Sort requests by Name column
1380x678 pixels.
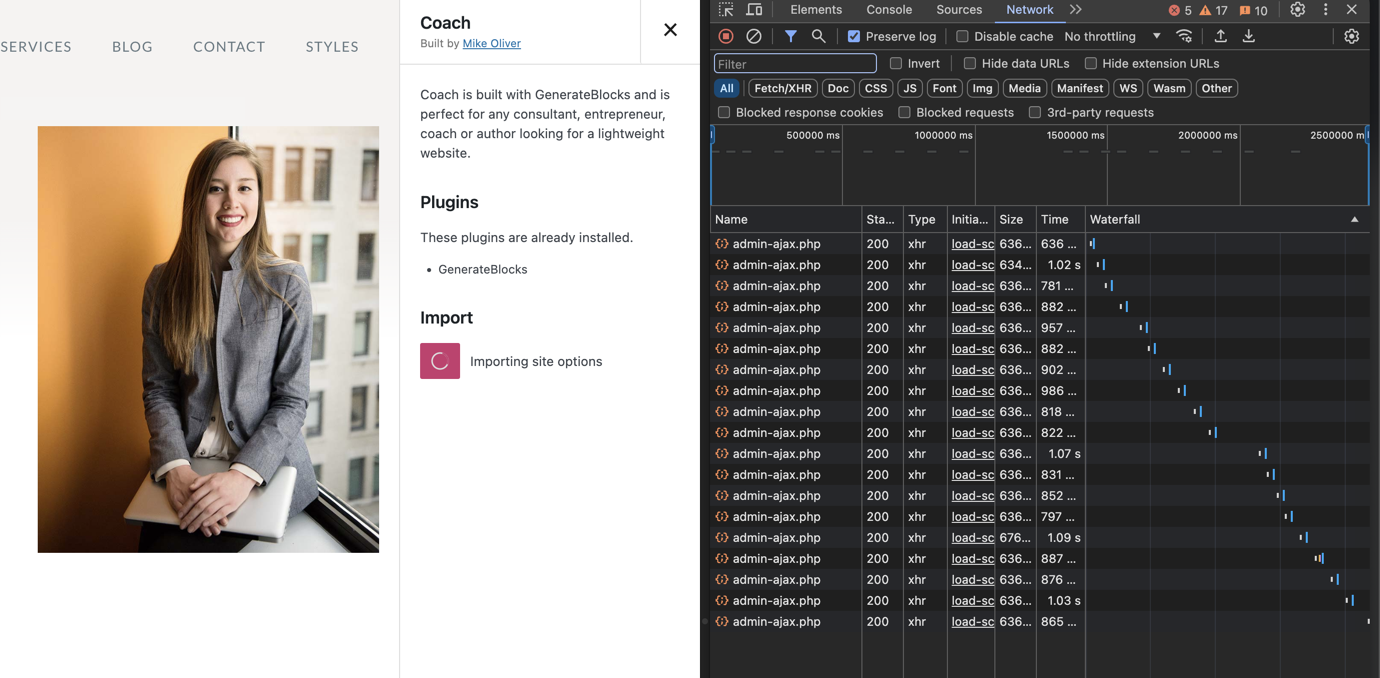pyautogui.click(x=786, y=219)
